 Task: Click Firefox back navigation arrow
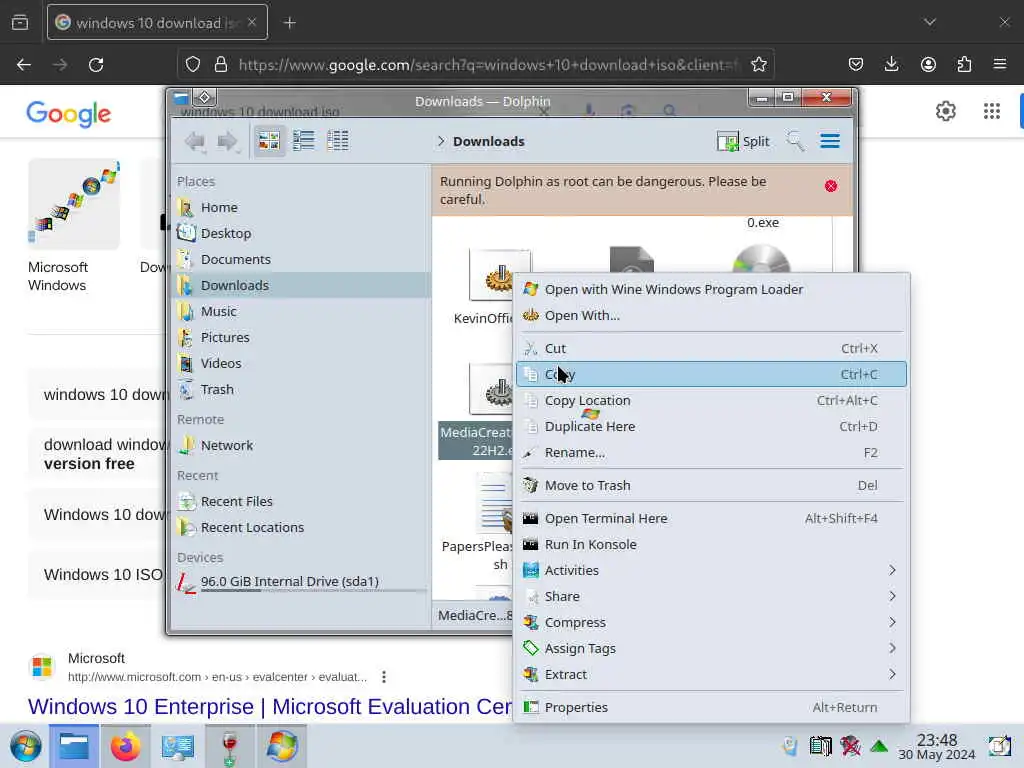[24, 65]
